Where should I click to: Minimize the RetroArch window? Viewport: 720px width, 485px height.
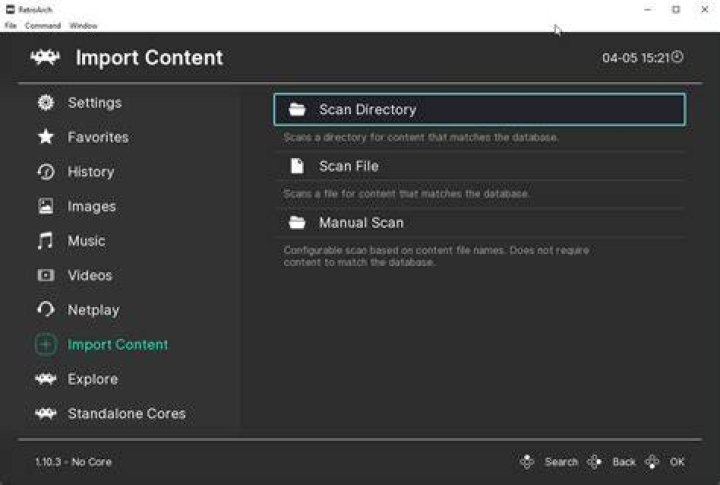click(647, 9)
